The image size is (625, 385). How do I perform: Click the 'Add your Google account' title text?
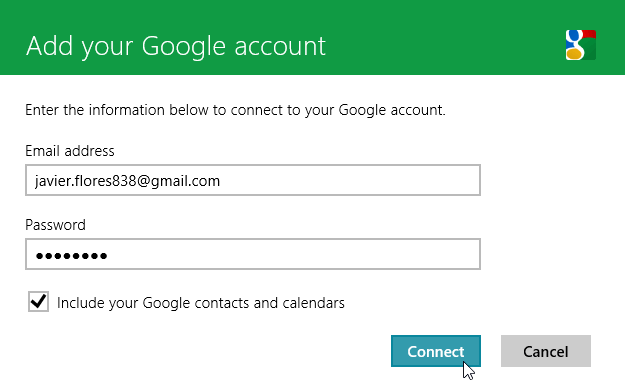(176, 47)
